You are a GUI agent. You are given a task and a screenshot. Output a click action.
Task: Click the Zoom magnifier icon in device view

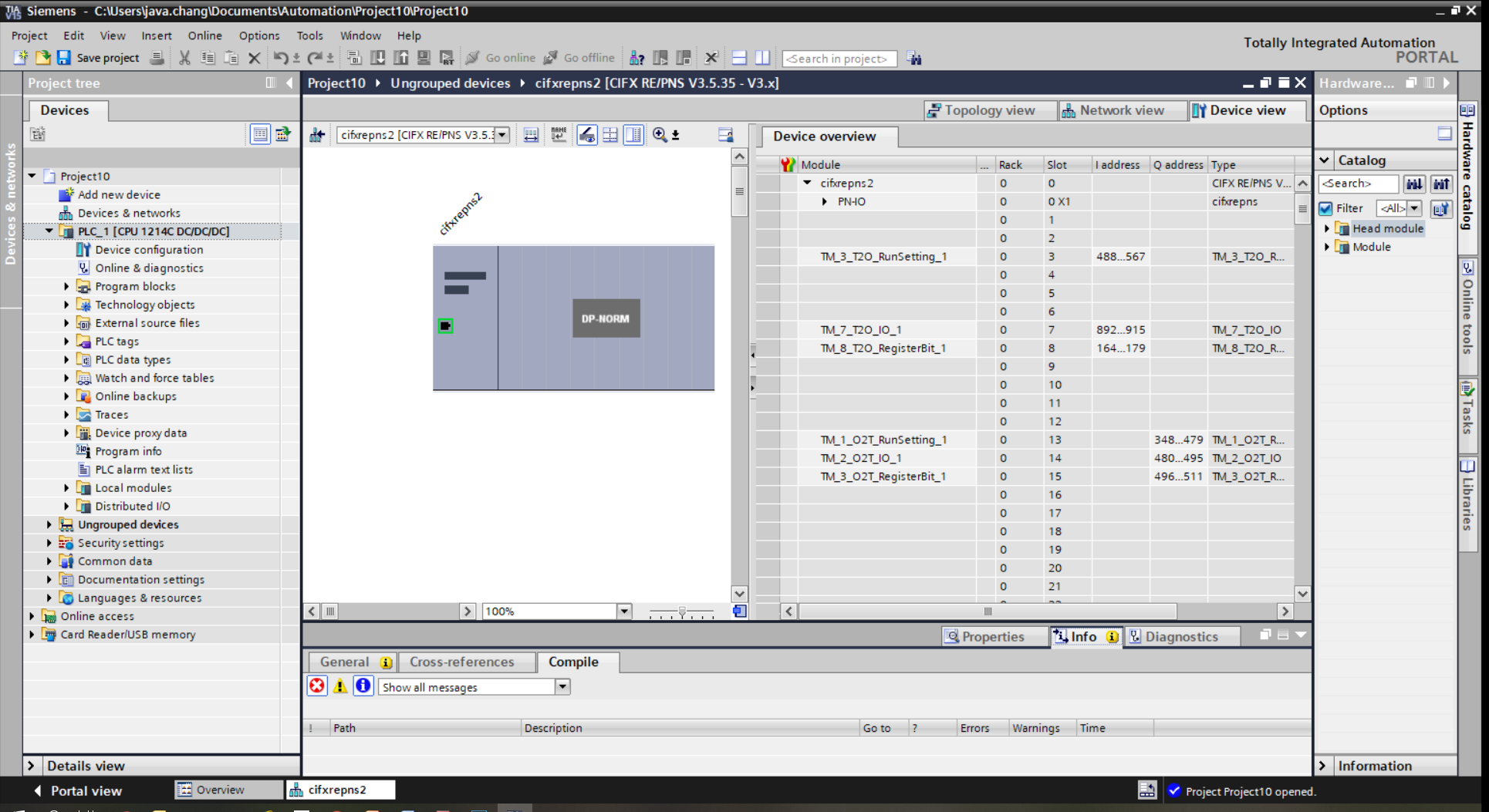click(x=660, y=135)
